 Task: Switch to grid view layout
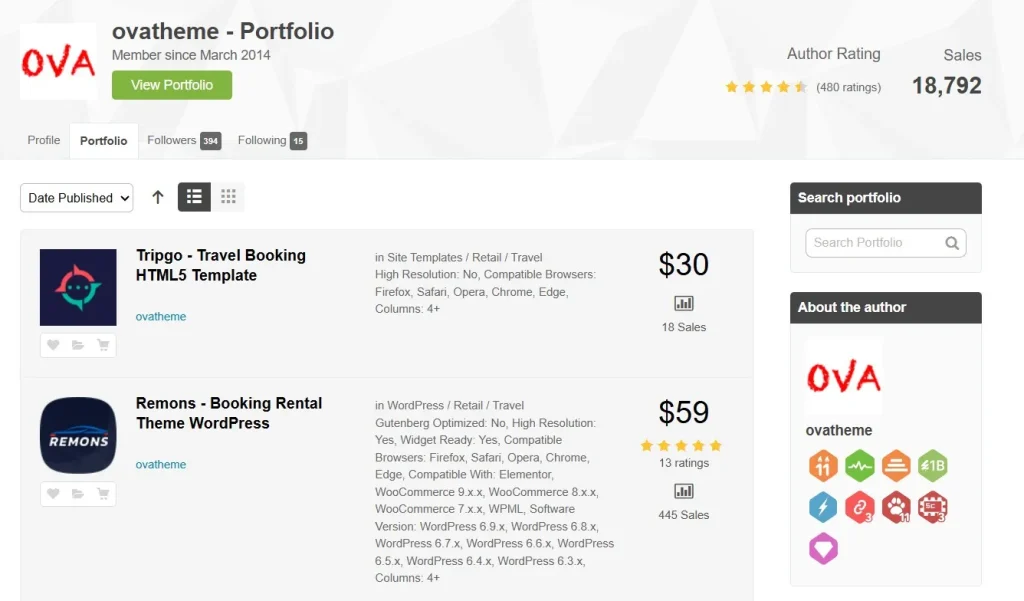pos(228,197)
